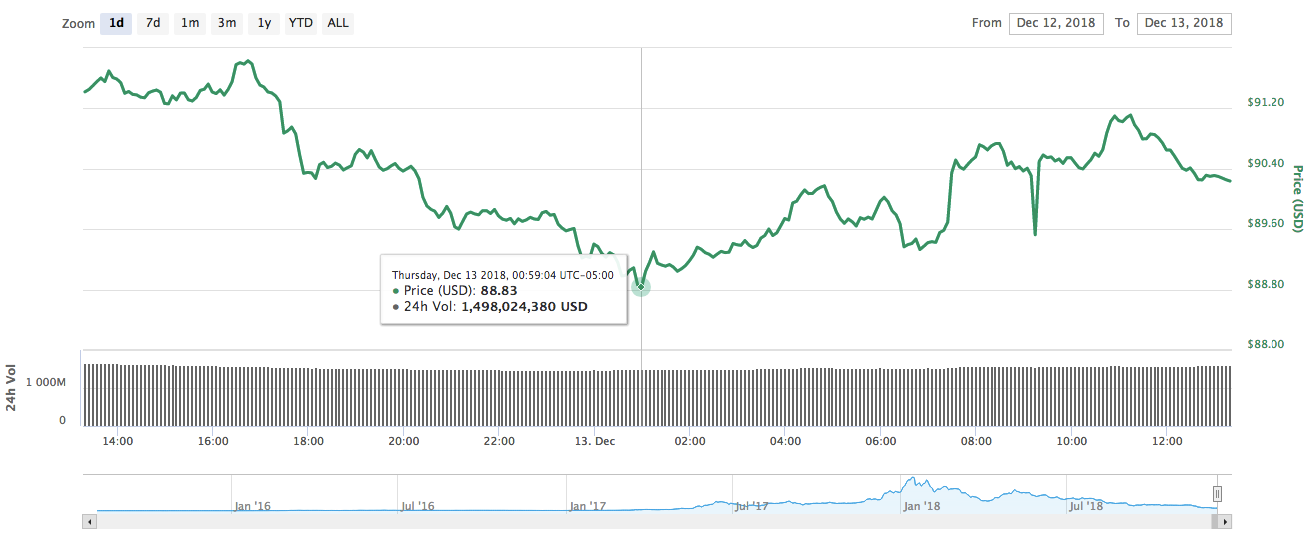This screenshot has height=539, width=1312.
Task: Click the 20:00 time axis label
Action: [403, 441]
